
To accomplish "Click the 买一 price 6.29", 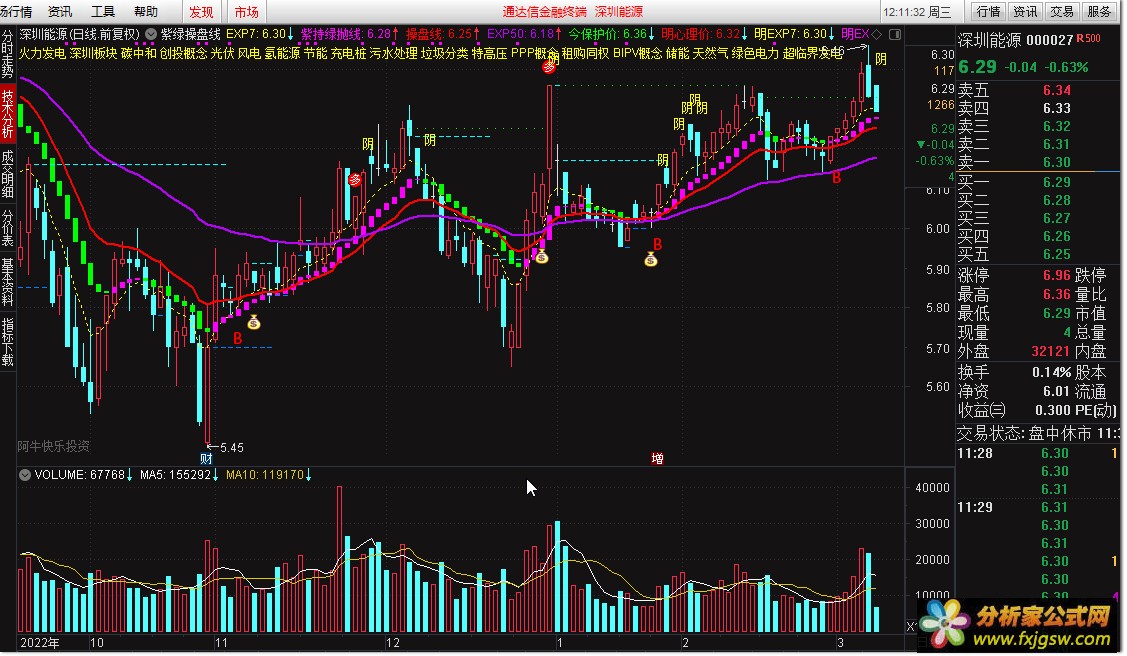I will click(x=1057, y=183).
